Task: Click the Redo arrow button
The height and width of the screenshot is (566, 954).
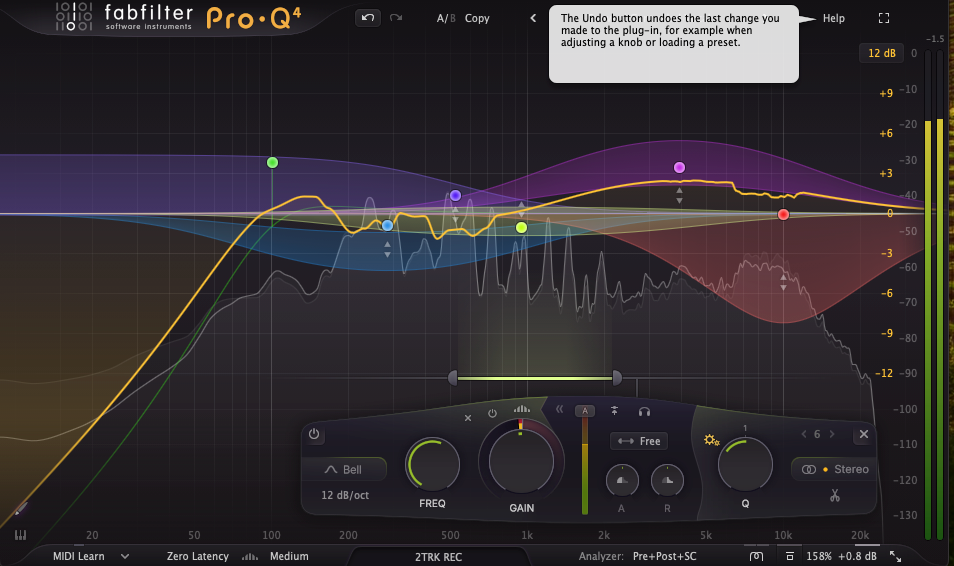Action: pos(396,18)
